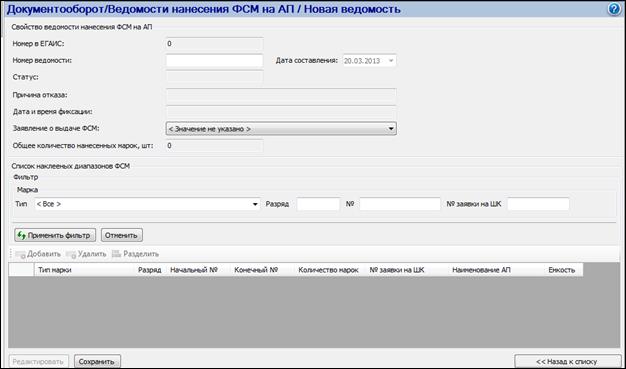
Task: Sort by Количество марок column header
Action: click(x=330, y=270)
